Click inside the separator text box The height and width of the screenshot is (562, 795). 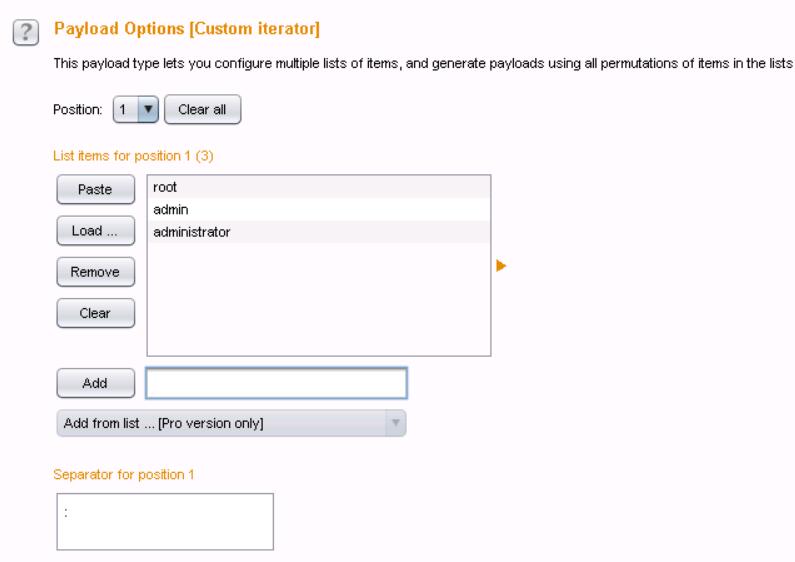click(x=164, y=521)
